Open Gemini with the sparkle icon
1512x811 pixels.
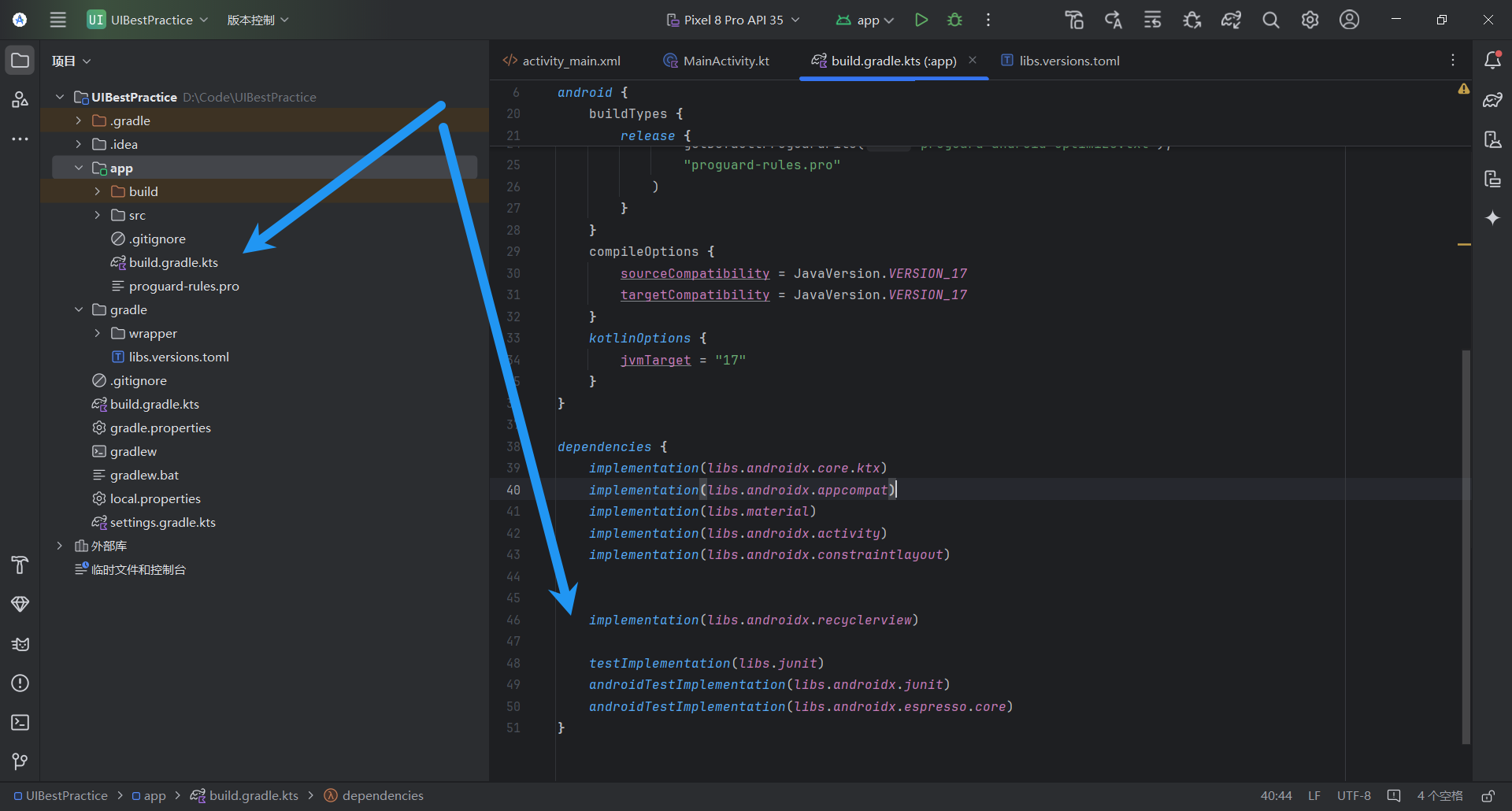point(1493,218)
